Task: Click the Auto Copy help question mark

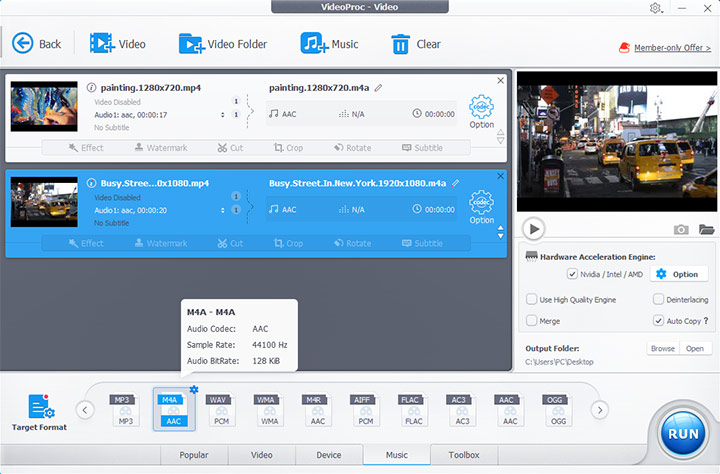Action: tap(706, 321)
